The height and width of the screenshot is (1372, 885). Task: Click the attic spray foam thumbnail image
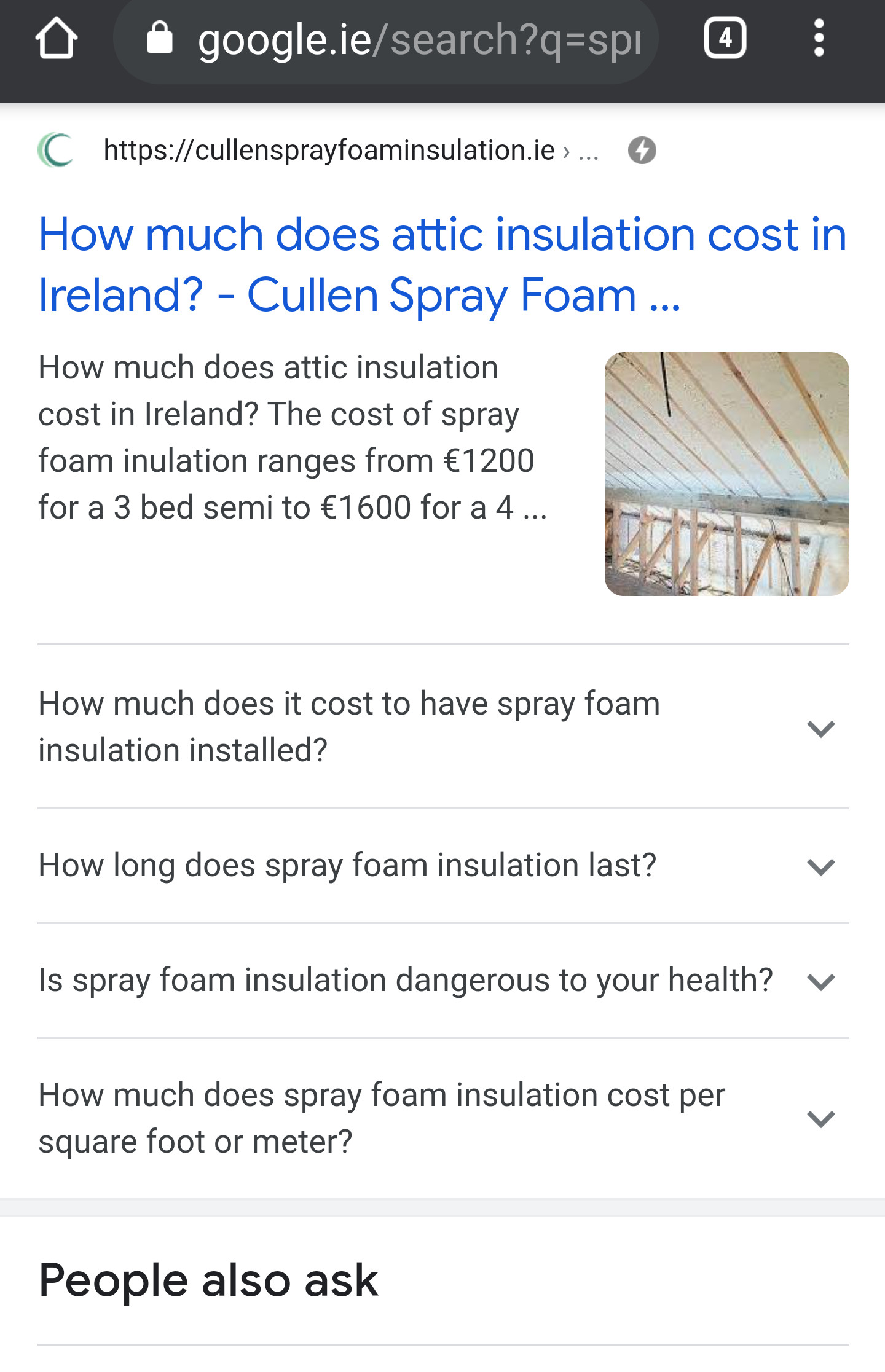click(726, 474)
